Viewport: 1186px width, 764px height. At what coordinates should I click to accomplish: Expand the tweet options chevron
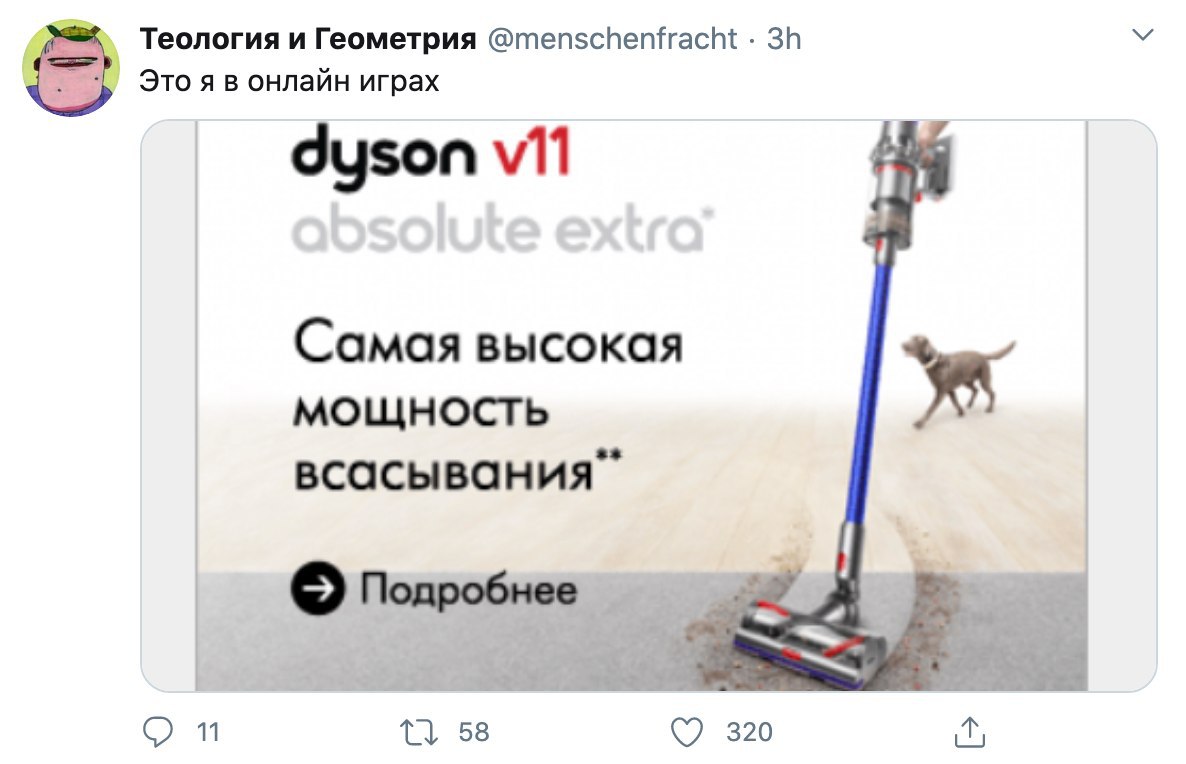click(1142, 35)
